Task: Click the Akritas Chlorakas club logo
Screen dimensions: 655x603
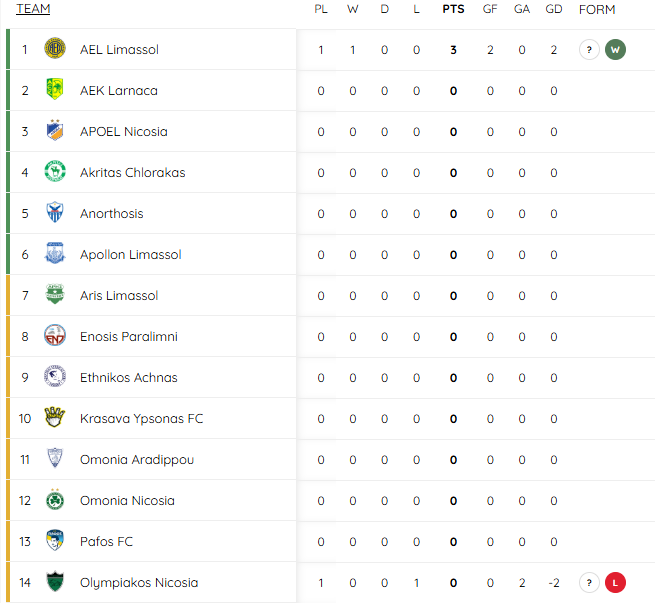Action: pyautogui.click(x=55, y=171)
